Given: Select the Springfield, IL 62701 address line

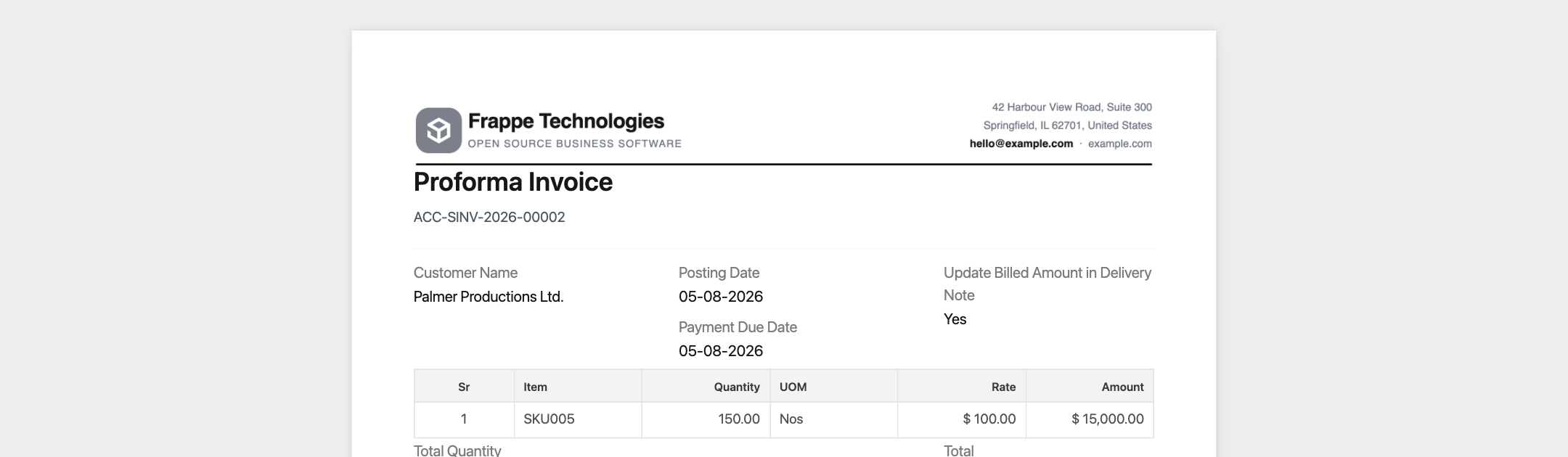Looking at the screenshot, I should [x=1068, y=125].
